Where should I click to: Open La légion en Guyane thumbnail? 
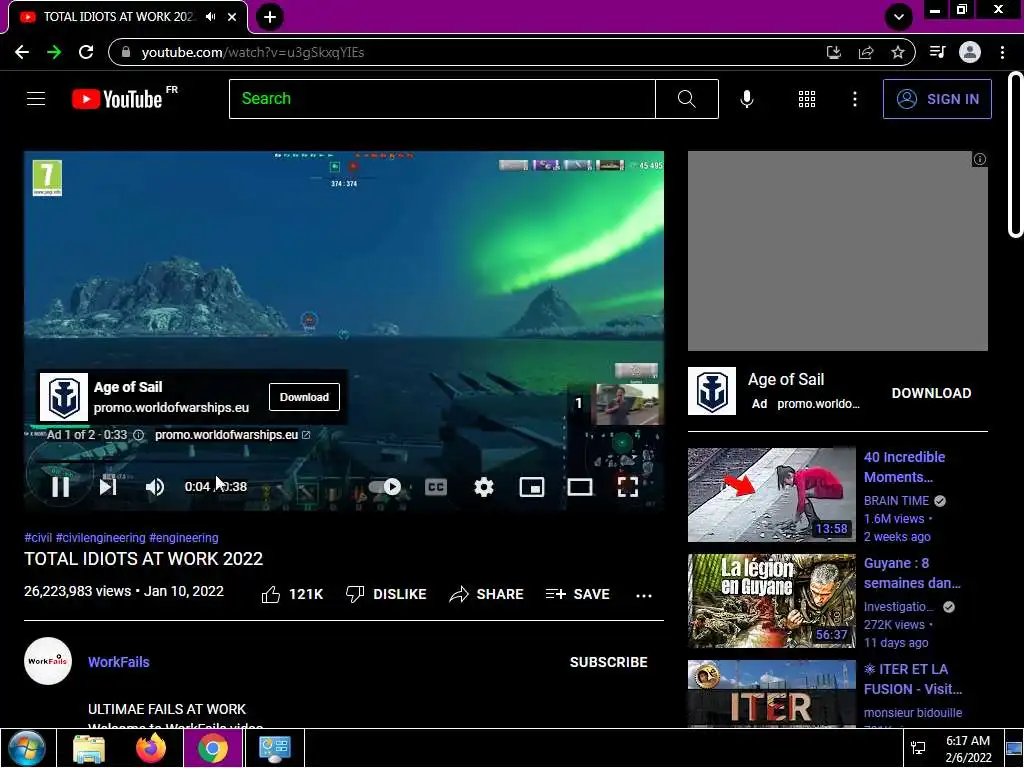click(x=771, y=601)
